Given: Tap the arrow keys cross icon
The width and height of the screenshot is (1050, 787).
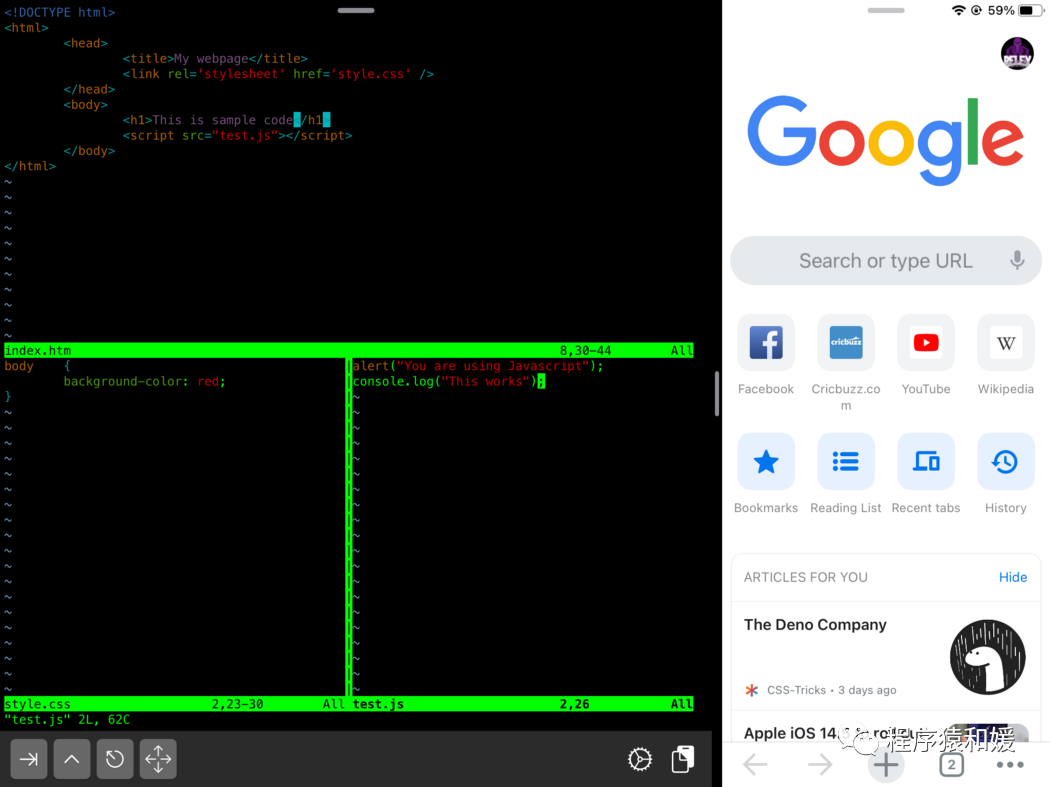Looking at the screenshot, I should click(158, 759).
